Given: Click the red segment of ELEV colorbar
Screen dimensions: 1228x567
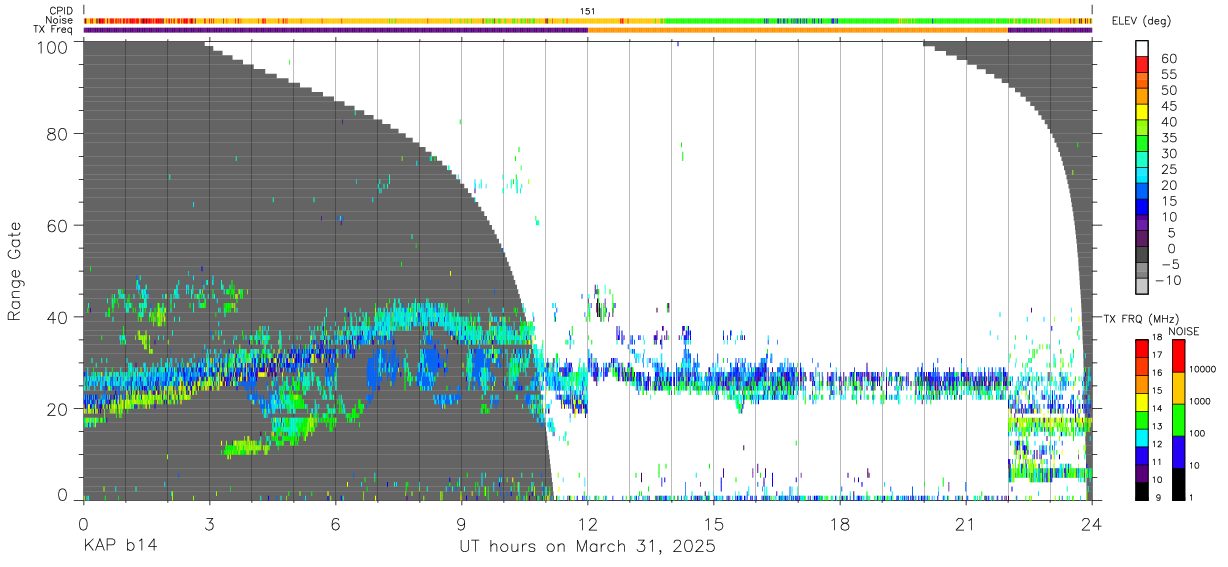Looking at the screenshot, I should click(x=1142, y=65).
